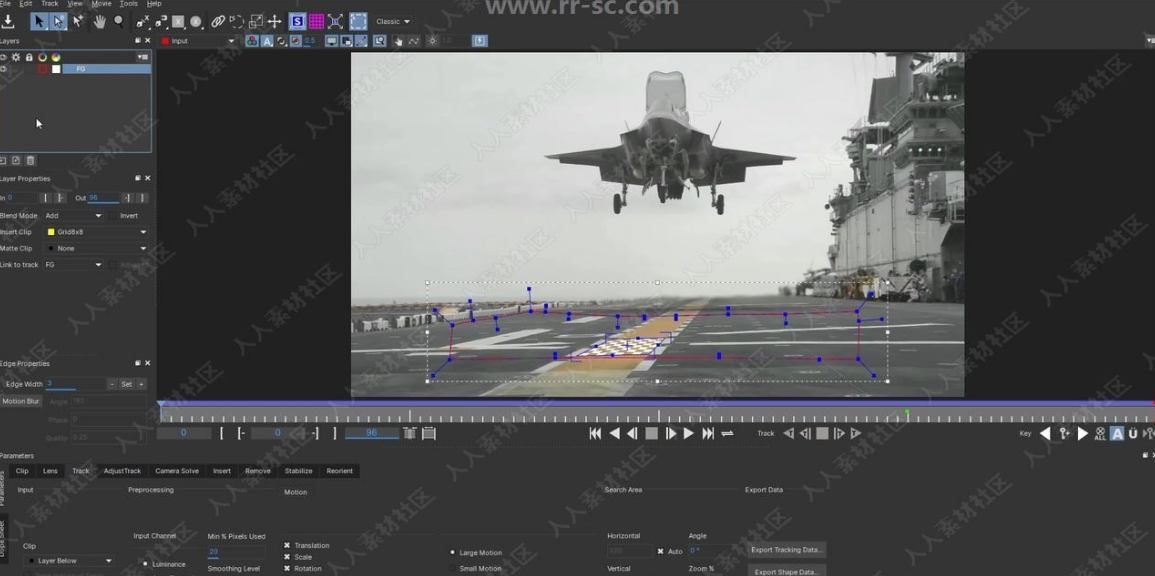Viewport: 1155px width, 576px height.
Task: Toggle the Autokey A button
Action: [1117, 434]
